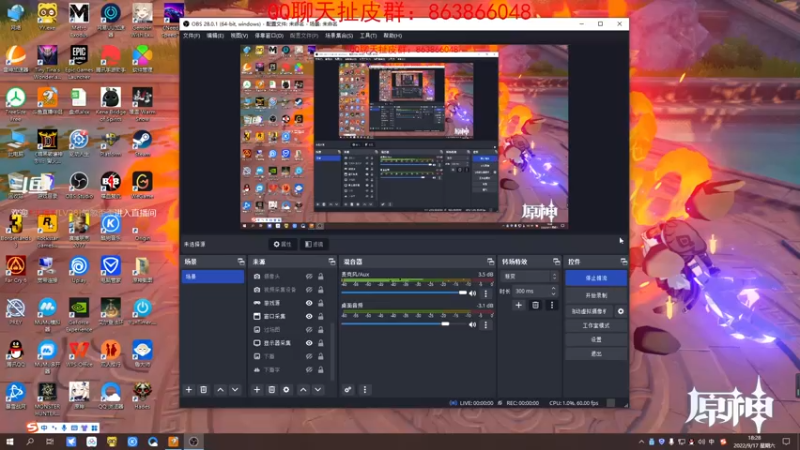
Task: Open the 场景集合(S) menu in OBS
Action: tap(339, 36)
